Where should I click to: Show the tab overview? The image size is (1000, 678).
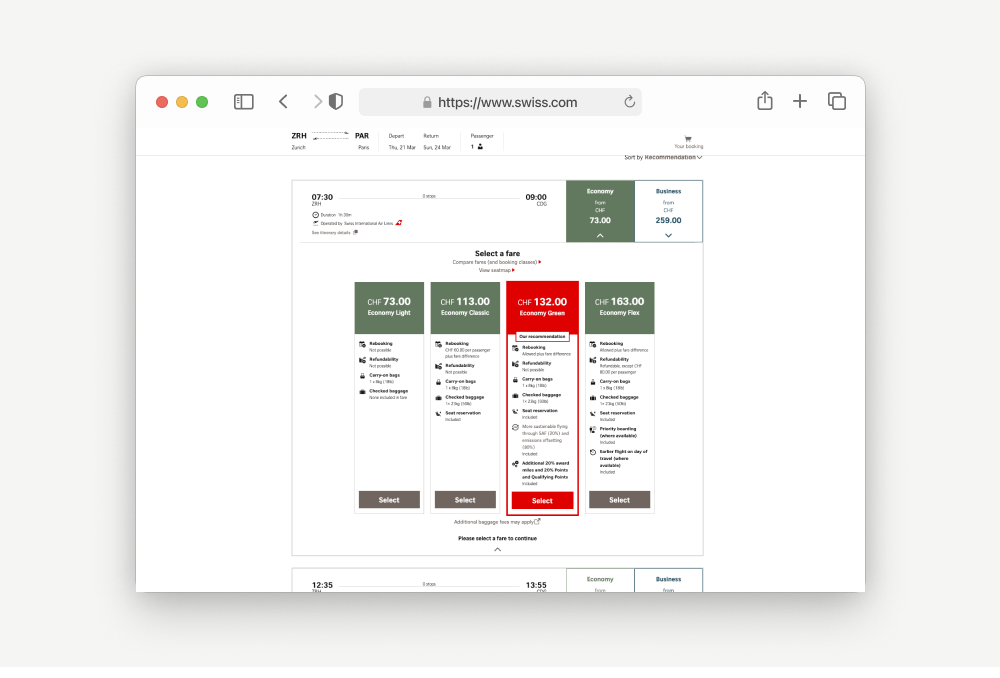click(837, 101)
